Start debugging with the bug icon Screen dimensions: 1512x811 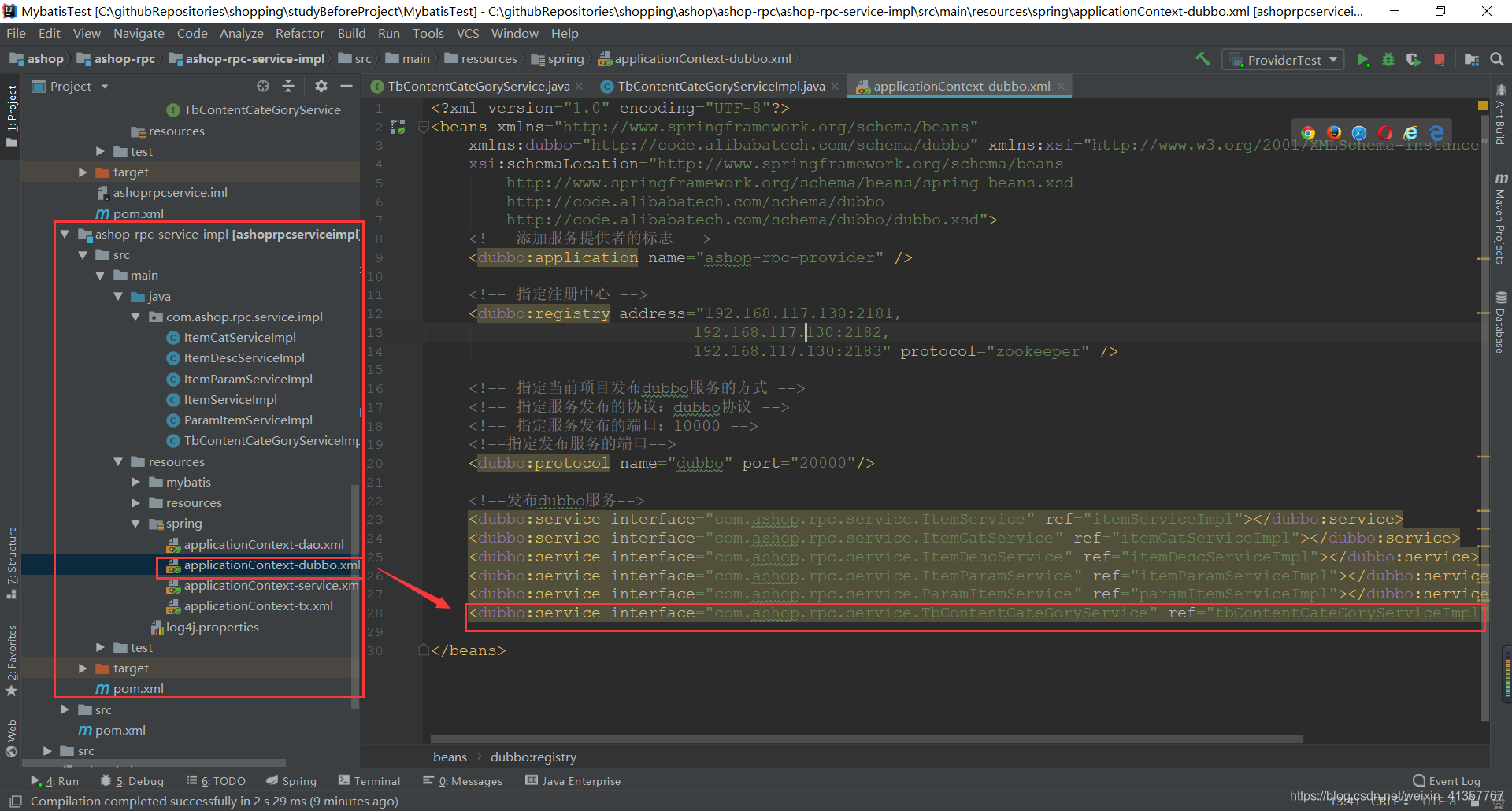click(x=1388, y=60)
